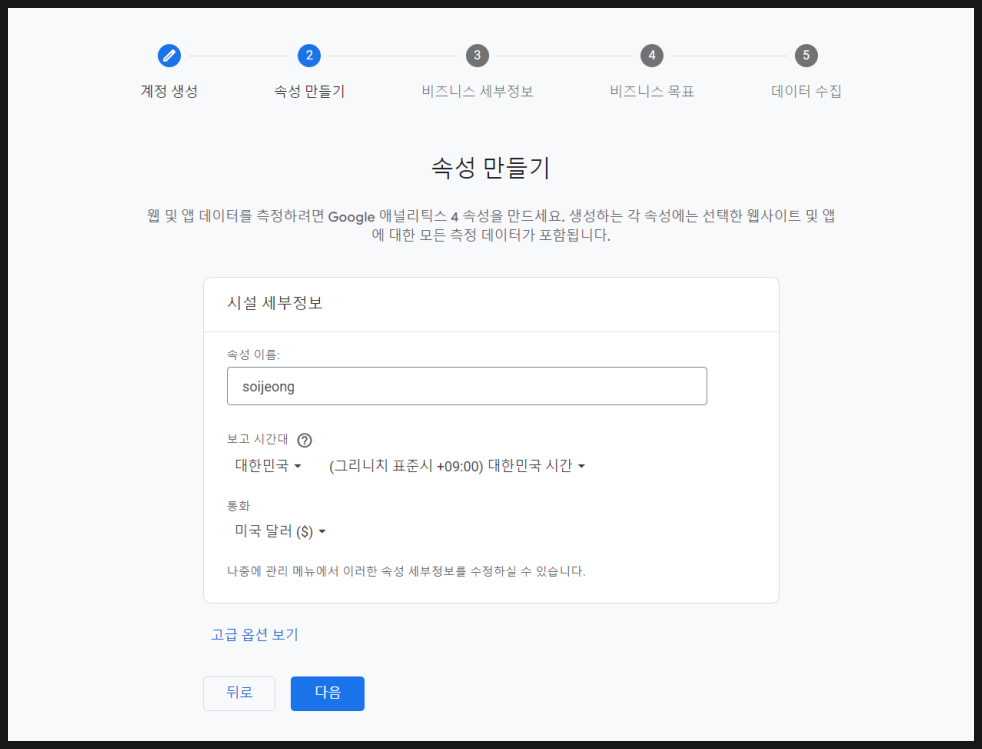
Task: Select the 데이터 수집 step label
Action: click(806, 91)
